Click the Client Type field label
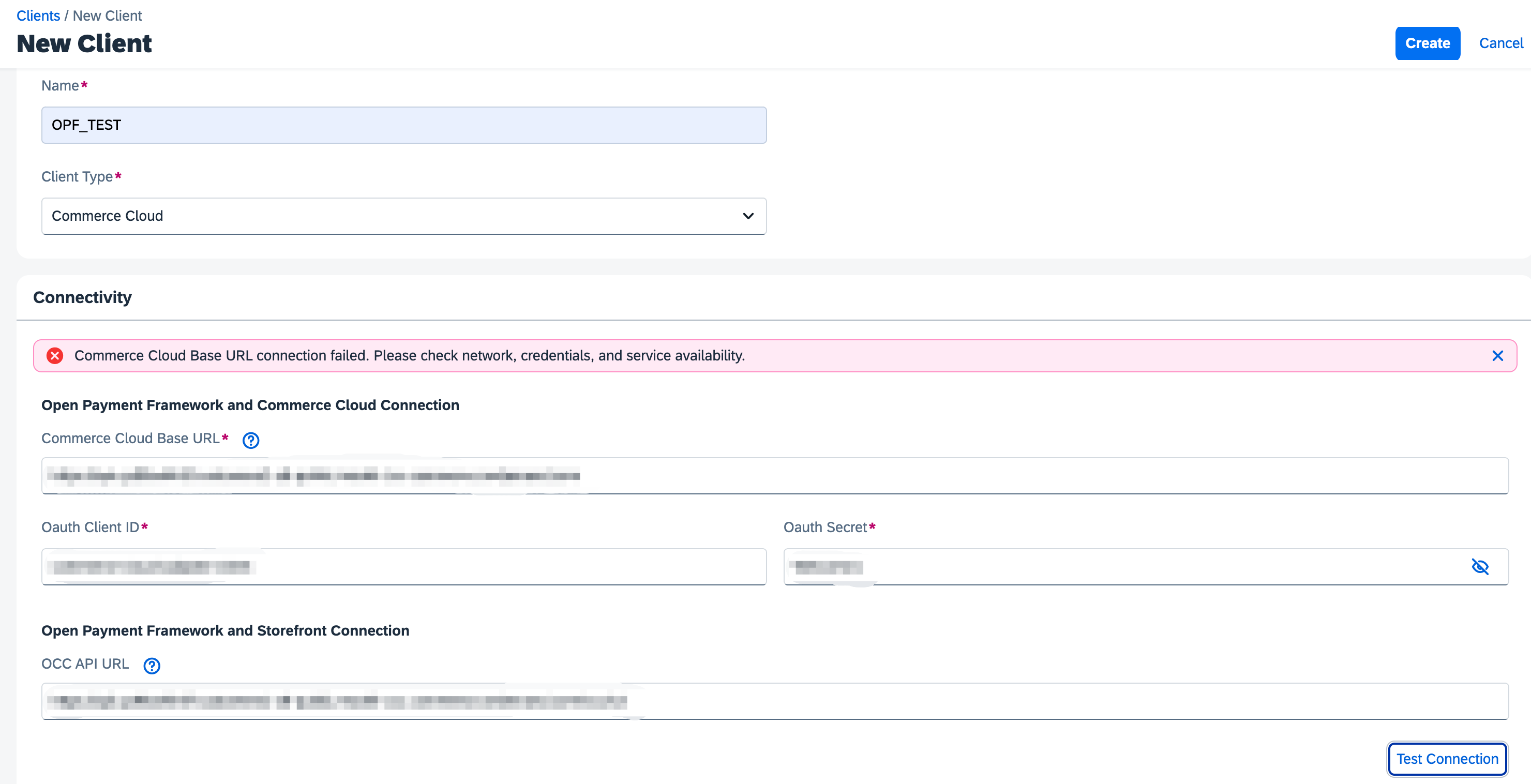 click(x=77, y=176)
